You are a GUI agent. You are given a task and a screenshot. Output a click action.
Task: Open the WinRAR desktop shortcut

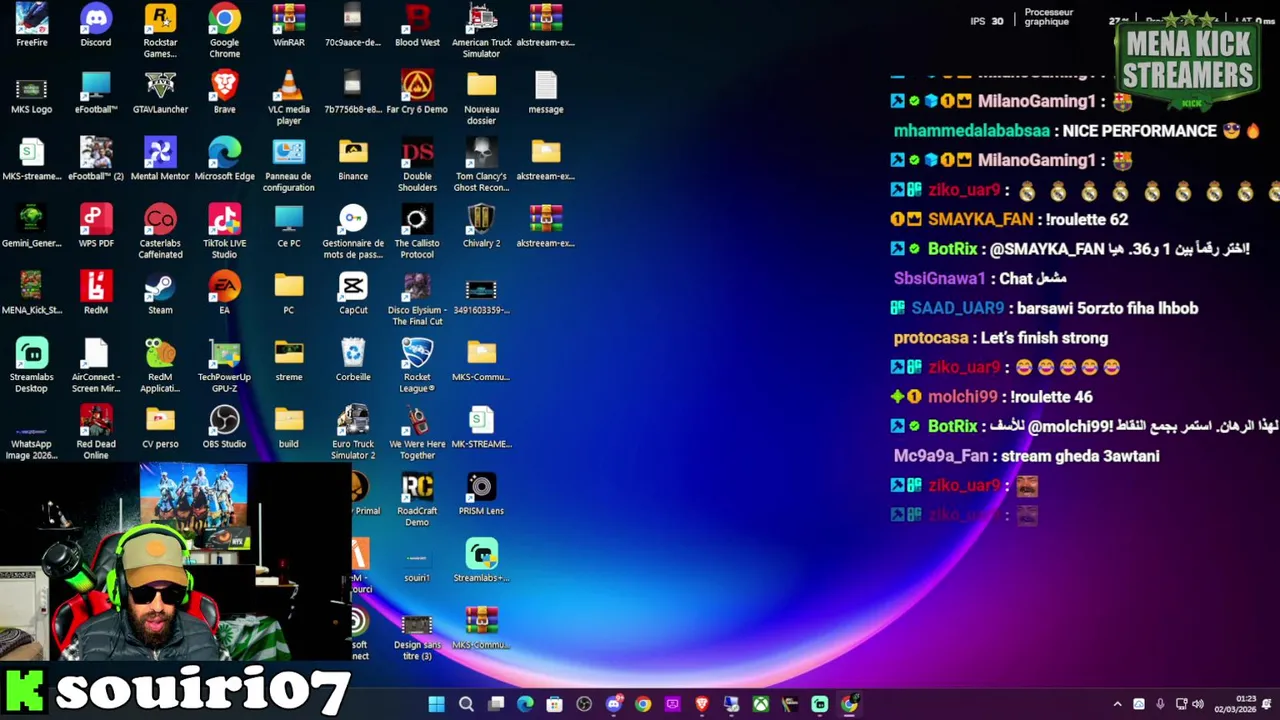[289, 25]
